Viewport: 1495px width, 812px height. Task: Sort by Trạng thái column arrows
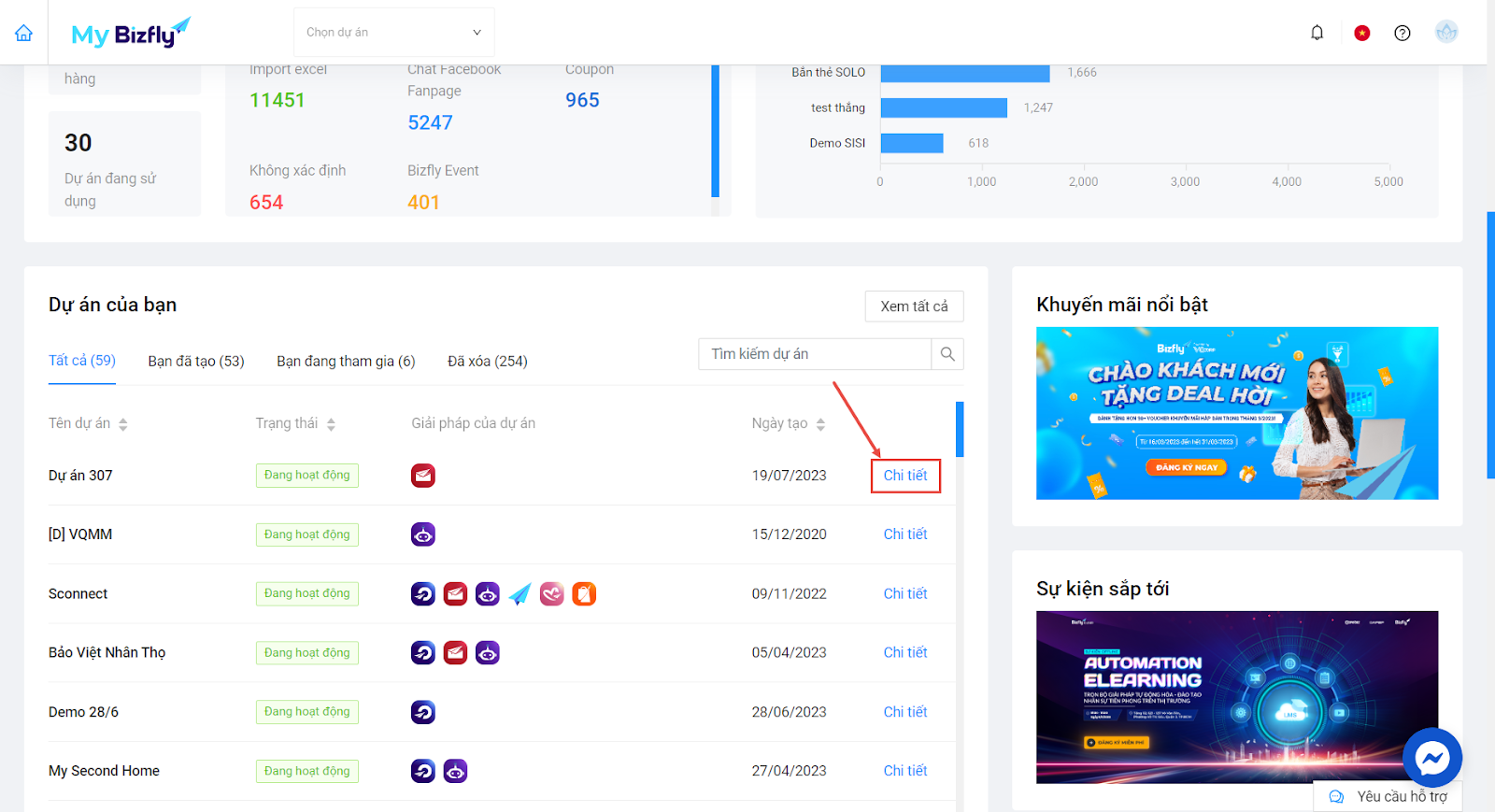pyautogui.click(x=331, y=424)
